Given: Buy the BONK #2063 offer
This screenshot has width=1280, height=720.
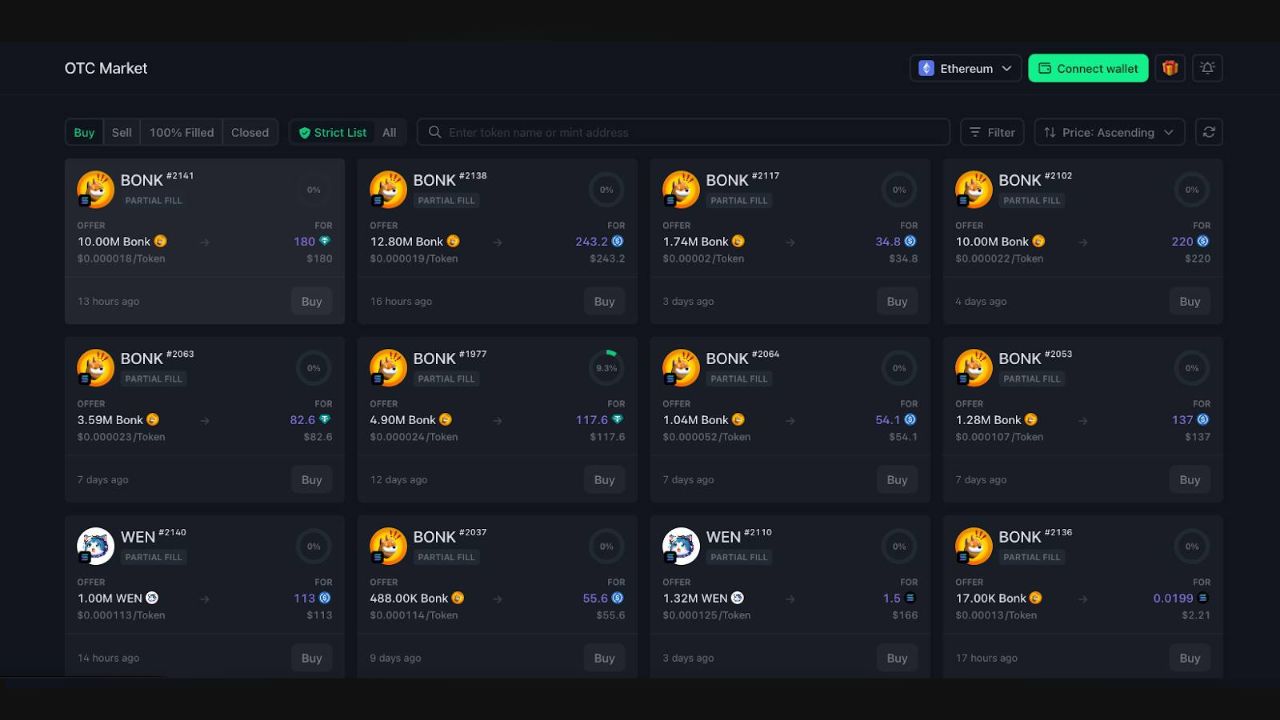Looking at the screenshot, I should coord(312,480).
